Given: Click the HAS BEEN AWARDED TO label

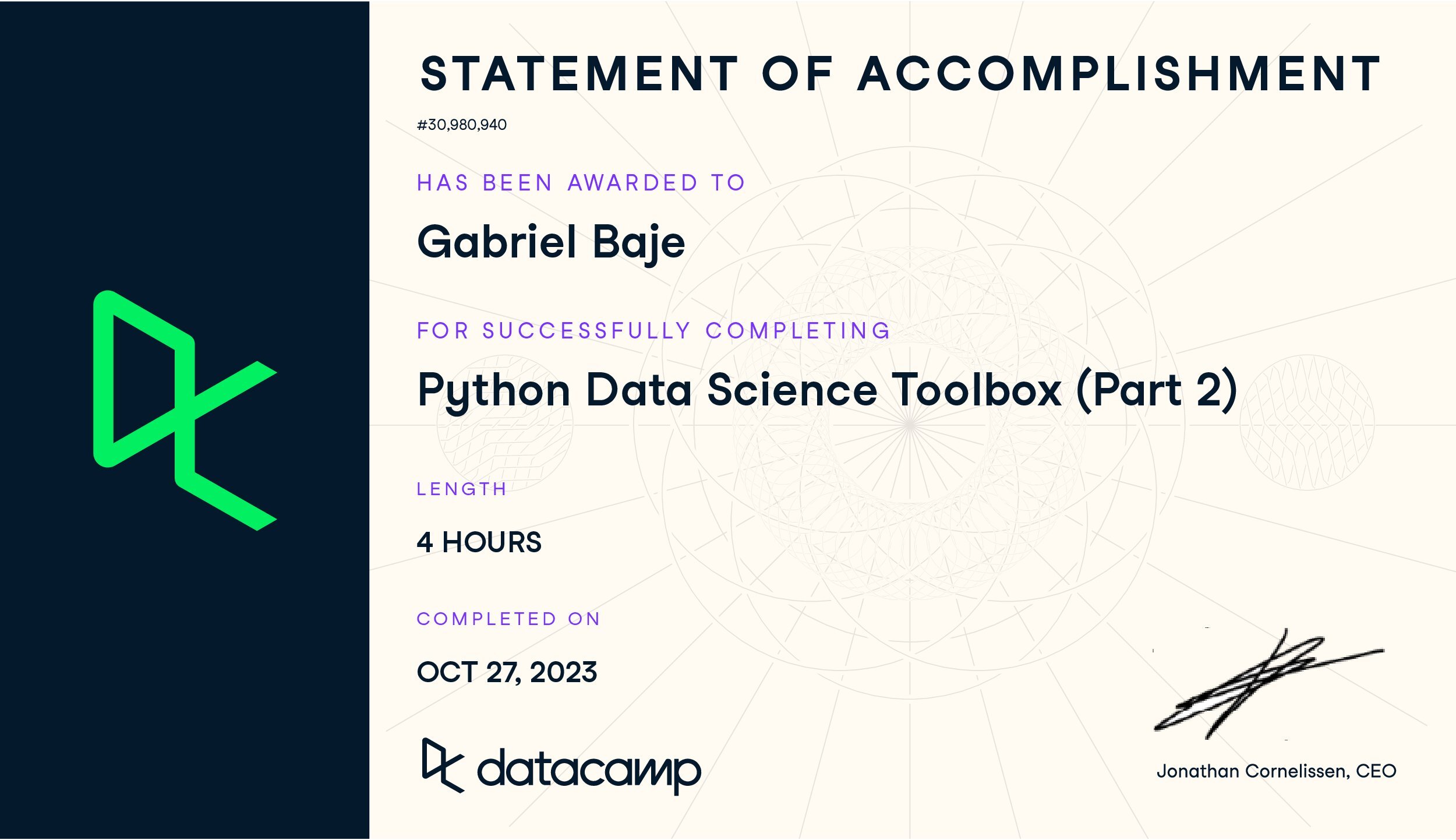Looking at the screenshot, I should coord(581,183).
